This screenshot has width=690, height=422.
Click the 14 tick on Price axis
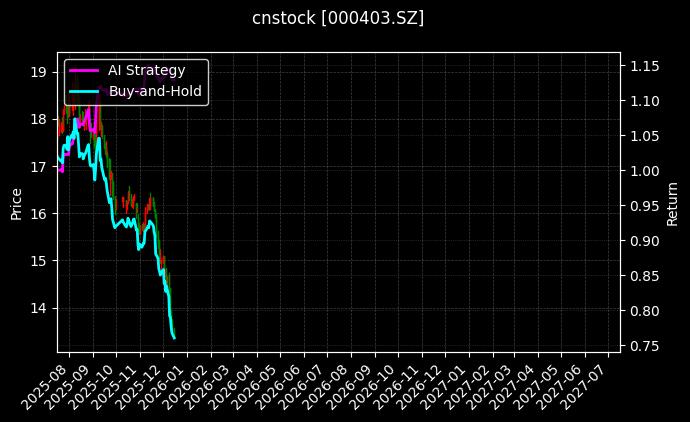coord(39,308)
